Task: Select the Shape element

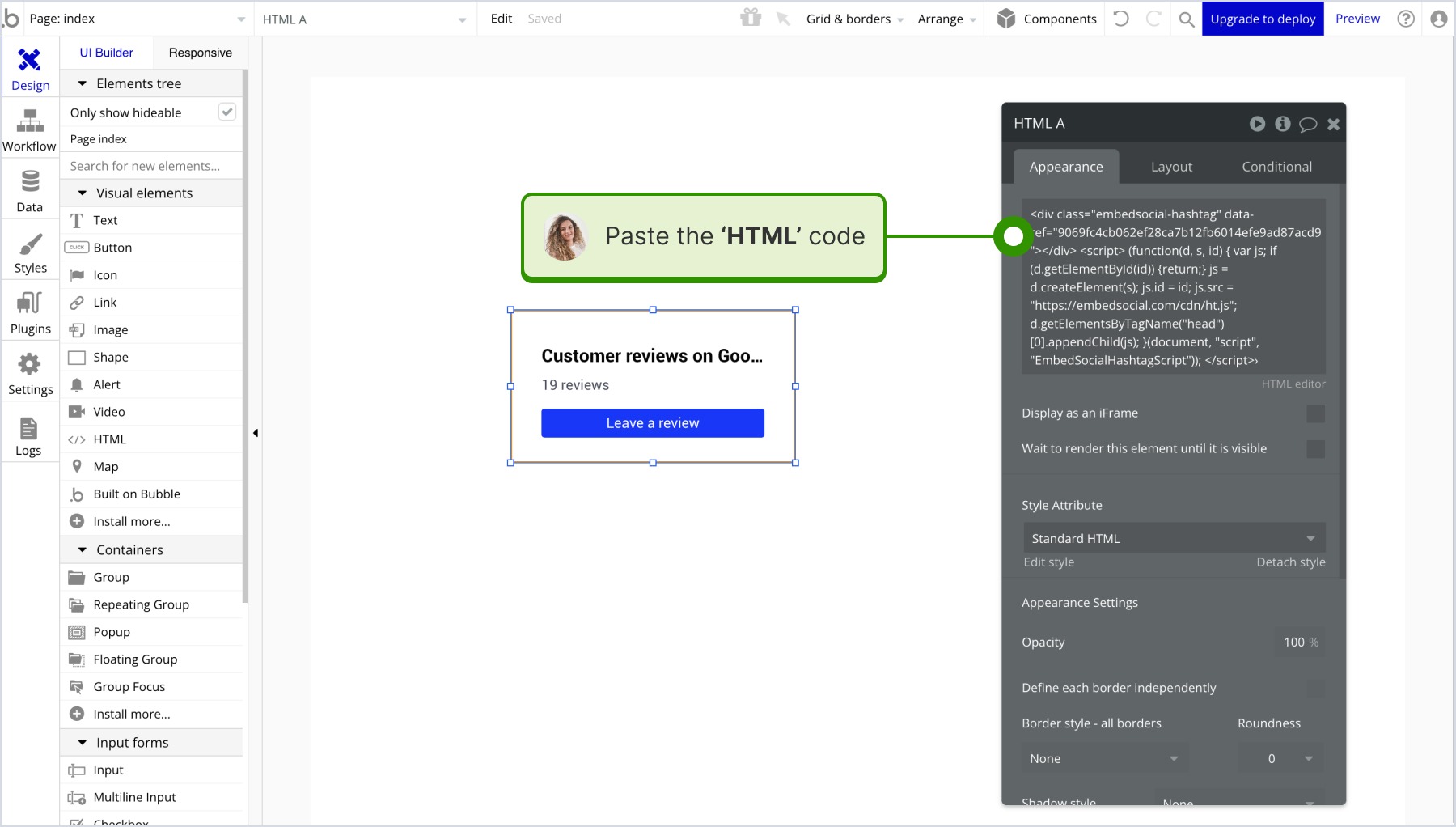Action: coord(151,357)
